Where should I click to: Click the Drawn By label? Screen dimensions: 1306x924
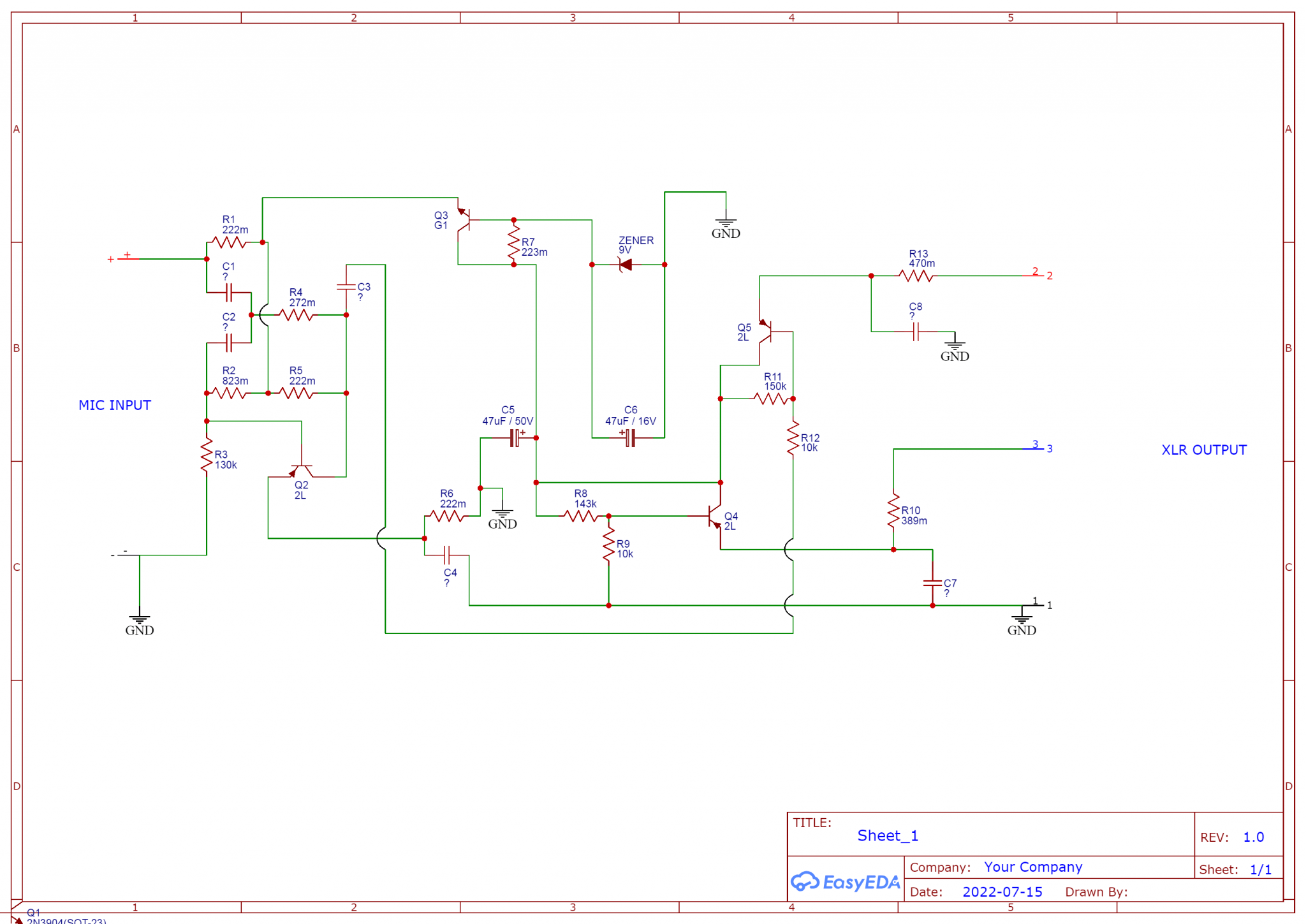pyautogui.click(x=1096, y=891)
